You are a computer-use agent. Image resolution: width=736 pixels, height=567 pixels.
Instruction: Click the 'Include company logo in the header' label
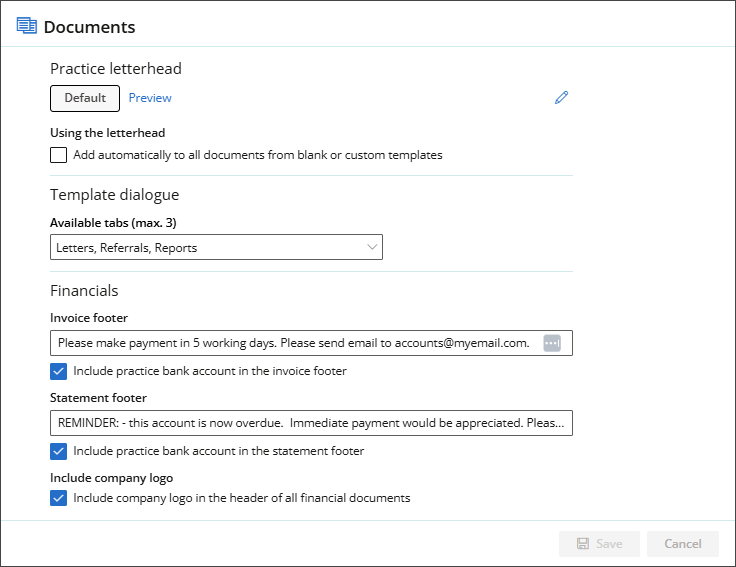(x=241, y=498)
